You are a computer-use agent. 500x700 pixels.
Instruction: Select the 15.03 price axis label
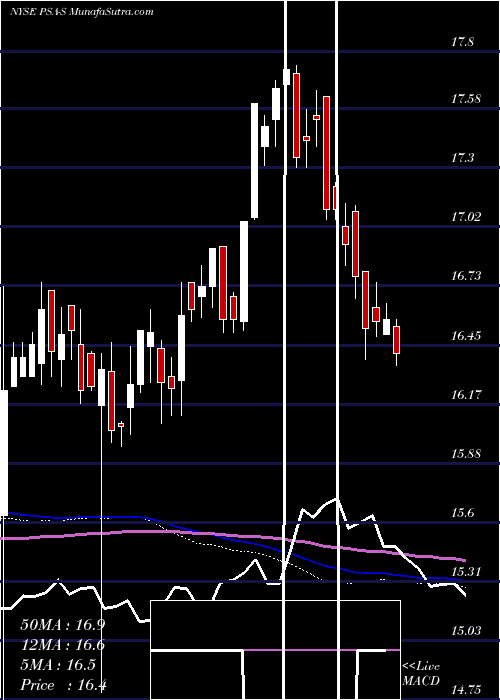click(x=466, y=631)
